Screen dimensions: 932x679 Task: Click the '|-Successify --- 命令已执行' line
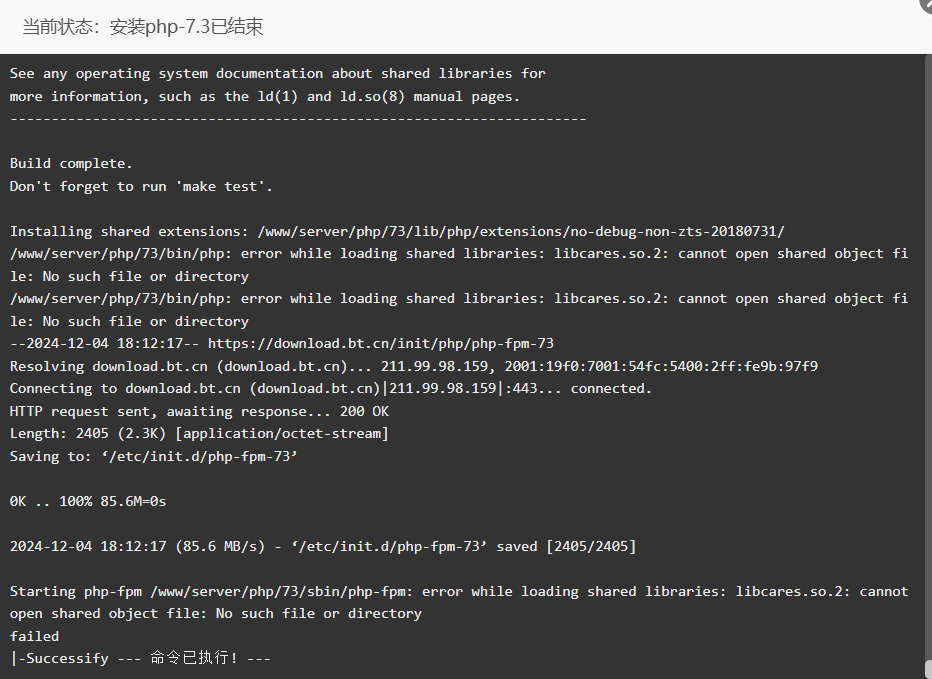pyautogui.click(x=140, y=658)
